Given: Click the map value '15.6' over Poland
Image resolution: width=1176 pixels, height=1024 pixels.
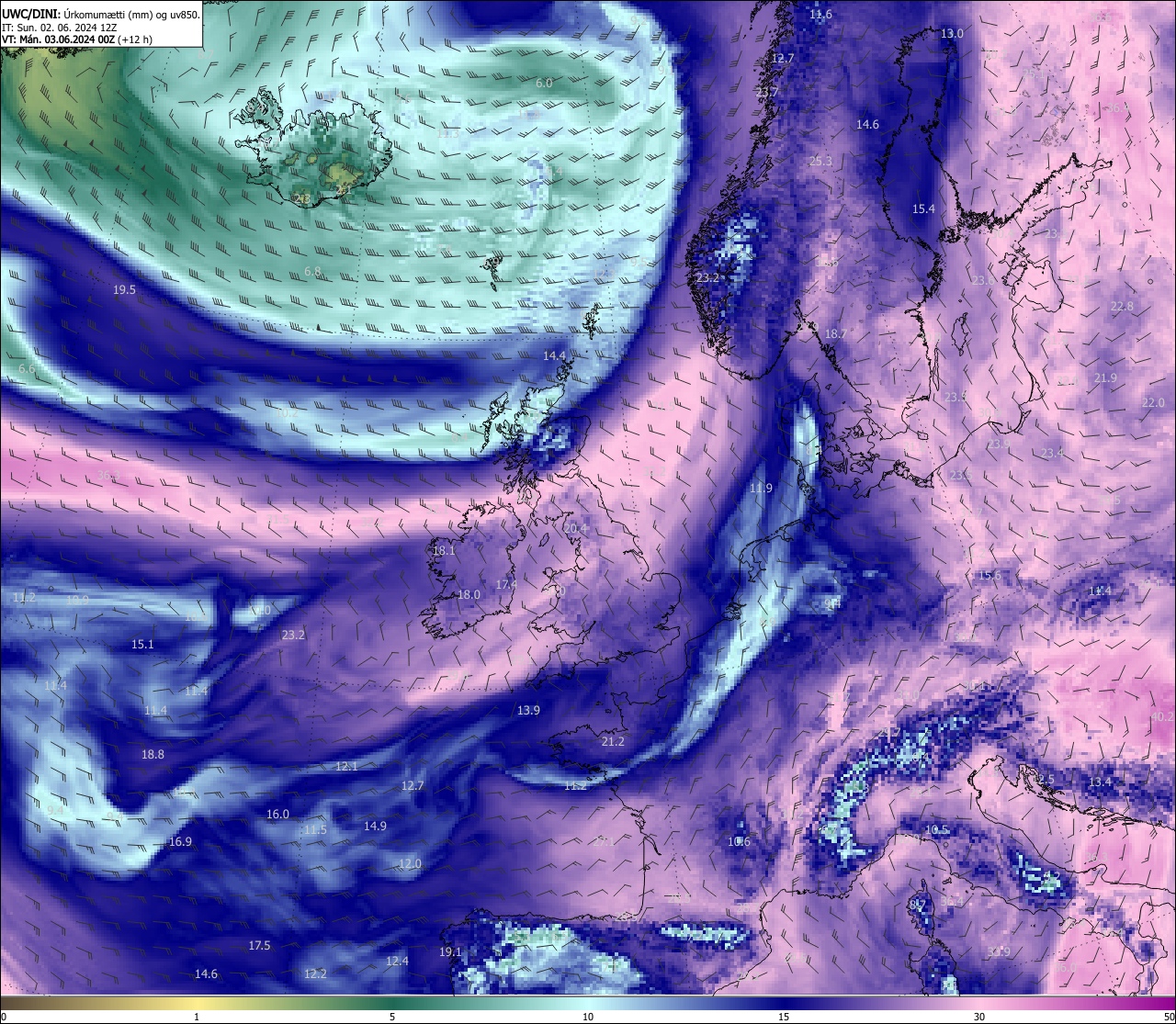Looking at the screenshot, I should click(x=989, y=576).
